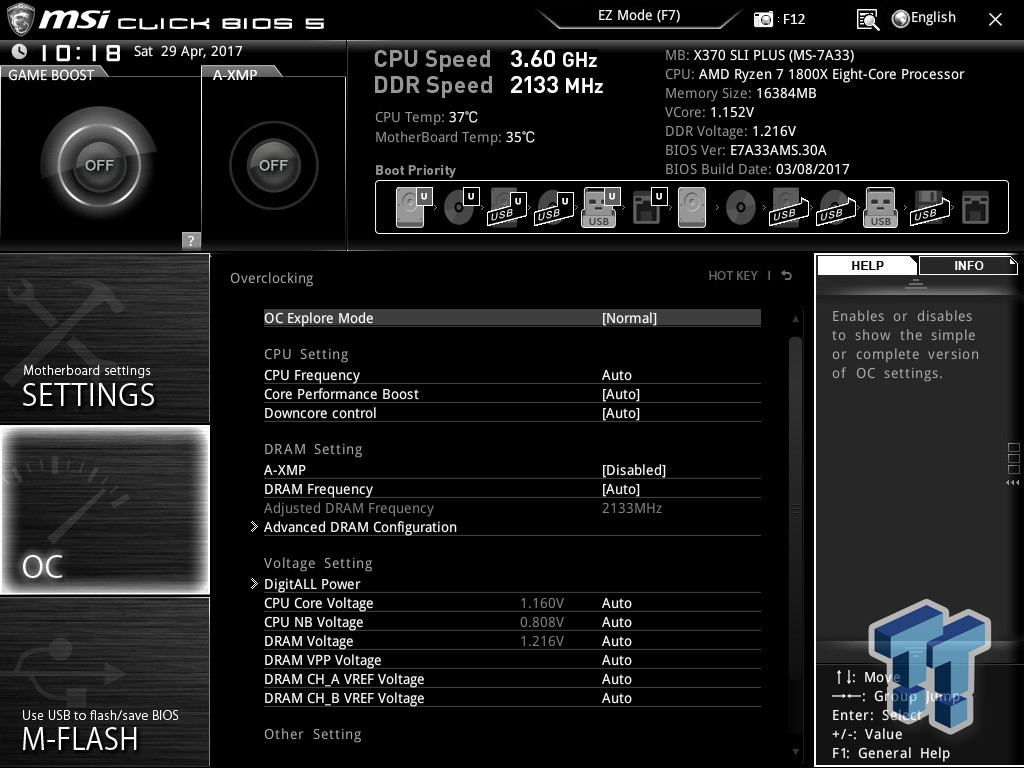
Task: Click the "Adjusted DRAM Frequency" row
Action: point(512,508)
